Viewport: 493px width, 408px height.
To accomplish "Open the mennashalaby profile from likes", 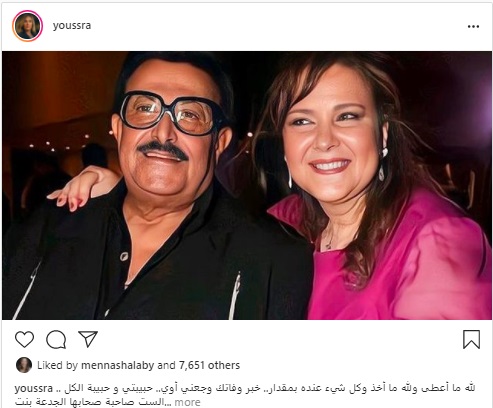I will click(x=118, y=365).
